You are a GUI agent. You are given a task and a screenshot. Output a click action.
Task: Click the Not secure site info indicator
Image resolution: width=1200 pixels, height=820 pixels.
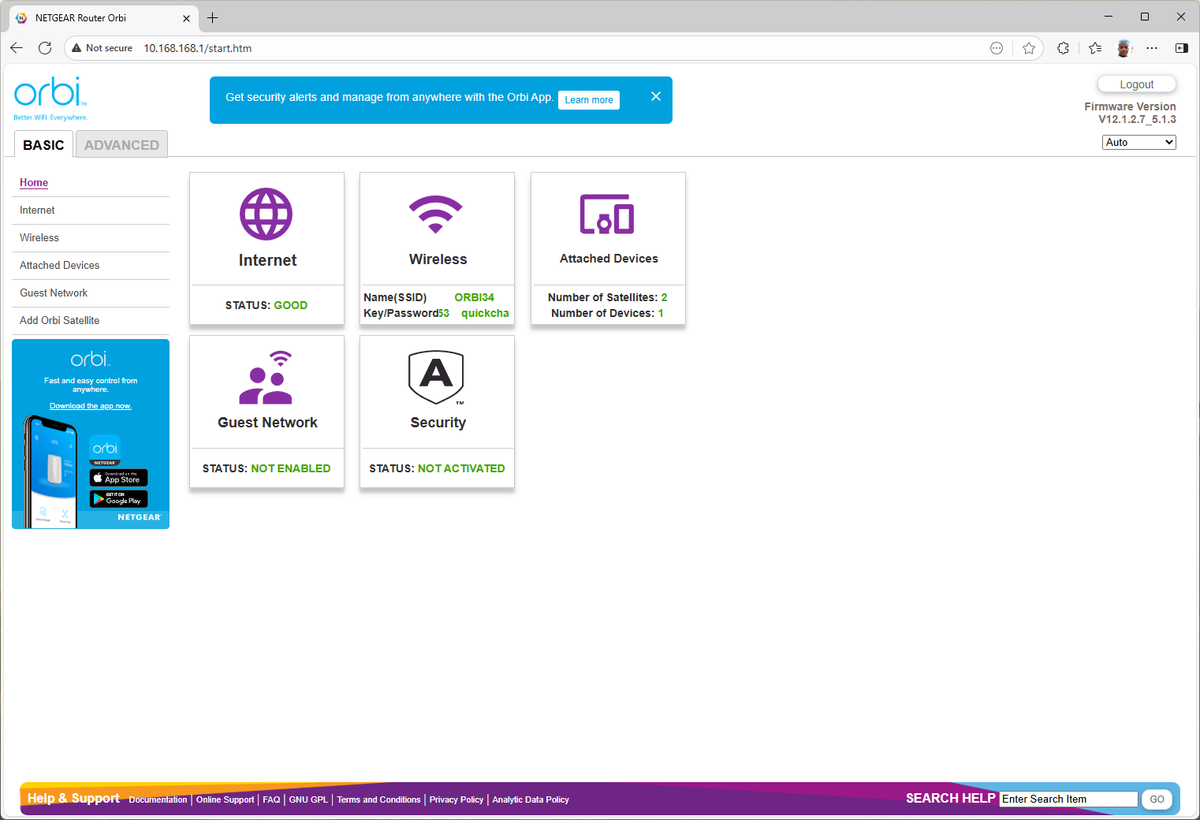tap(102, 48)
